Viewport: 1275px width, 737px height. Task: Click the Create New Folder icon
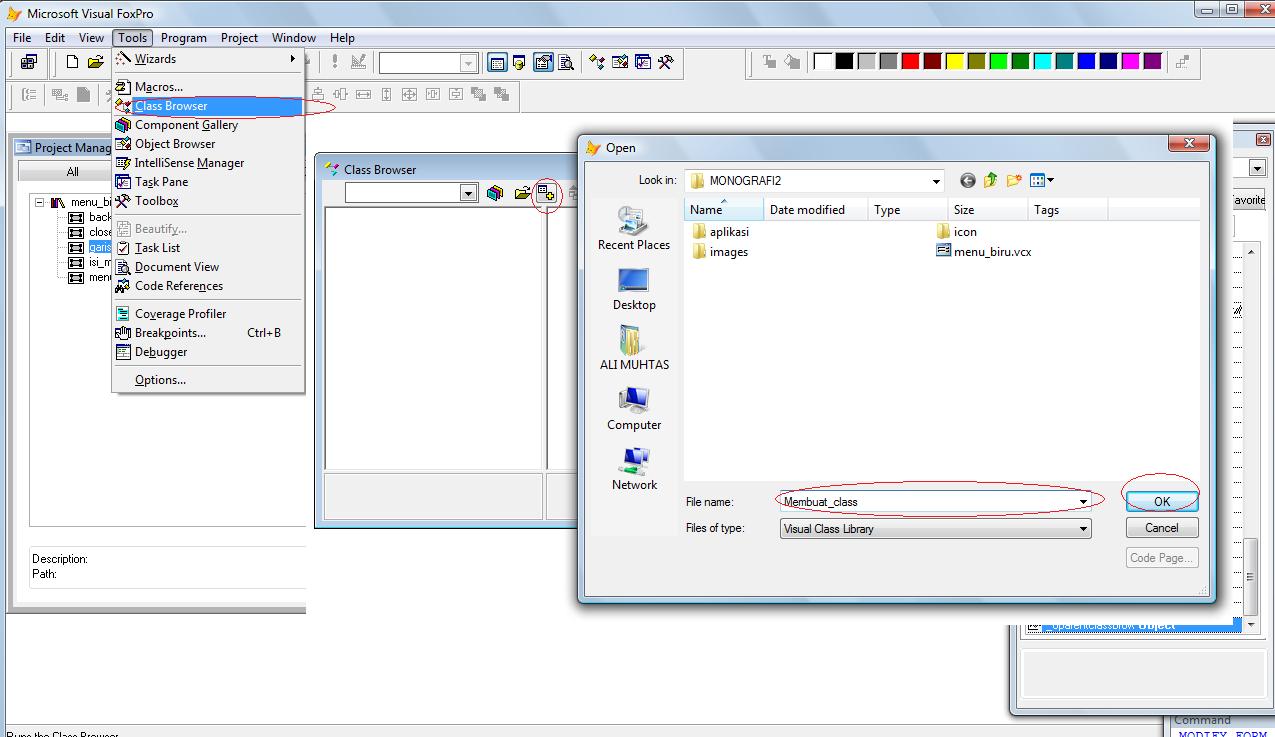pyautogui.click(x=1014, y=181)
